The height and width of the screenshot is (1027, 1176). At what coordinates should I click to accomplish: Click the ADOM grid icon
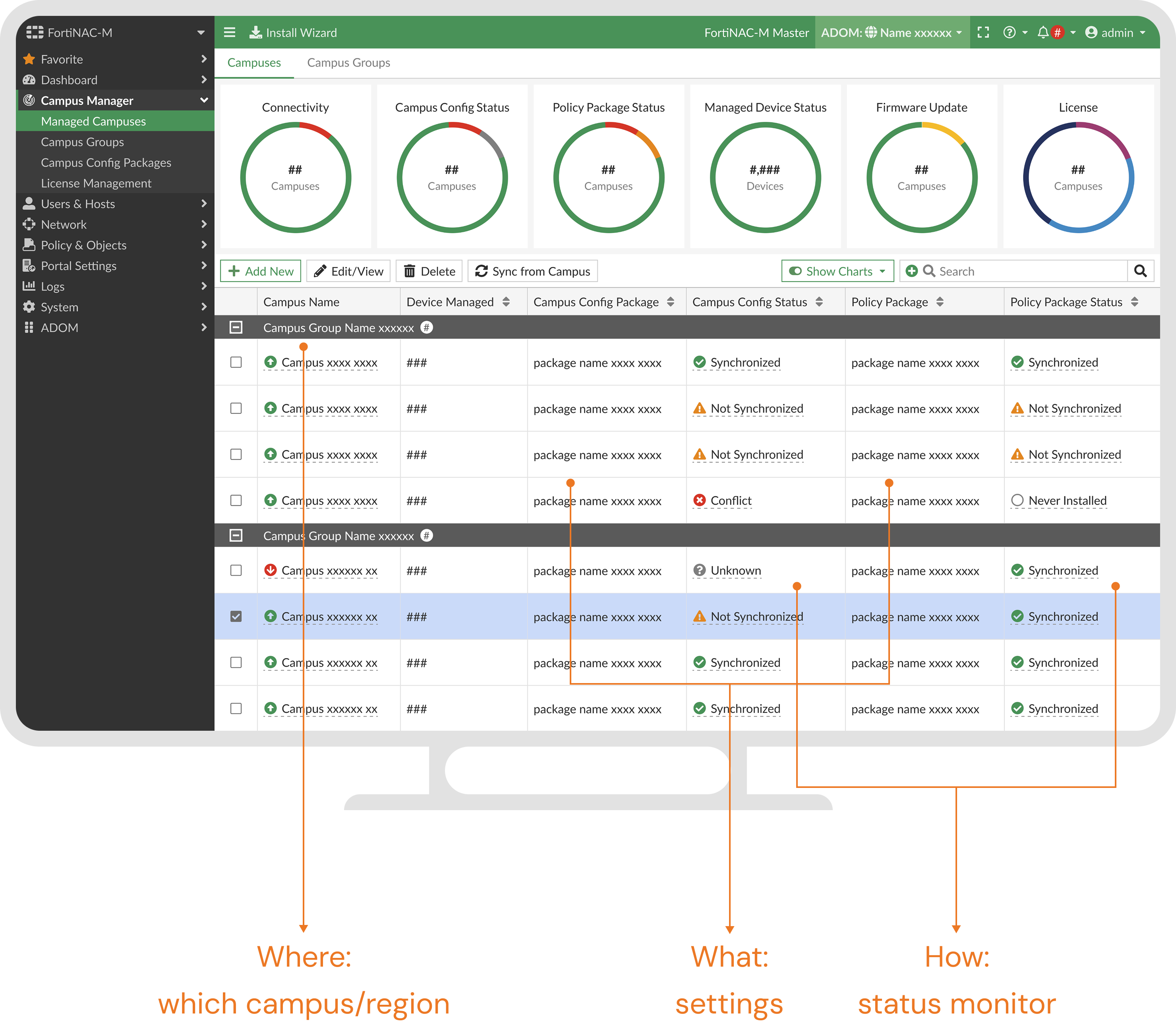(x=29, y=327)
